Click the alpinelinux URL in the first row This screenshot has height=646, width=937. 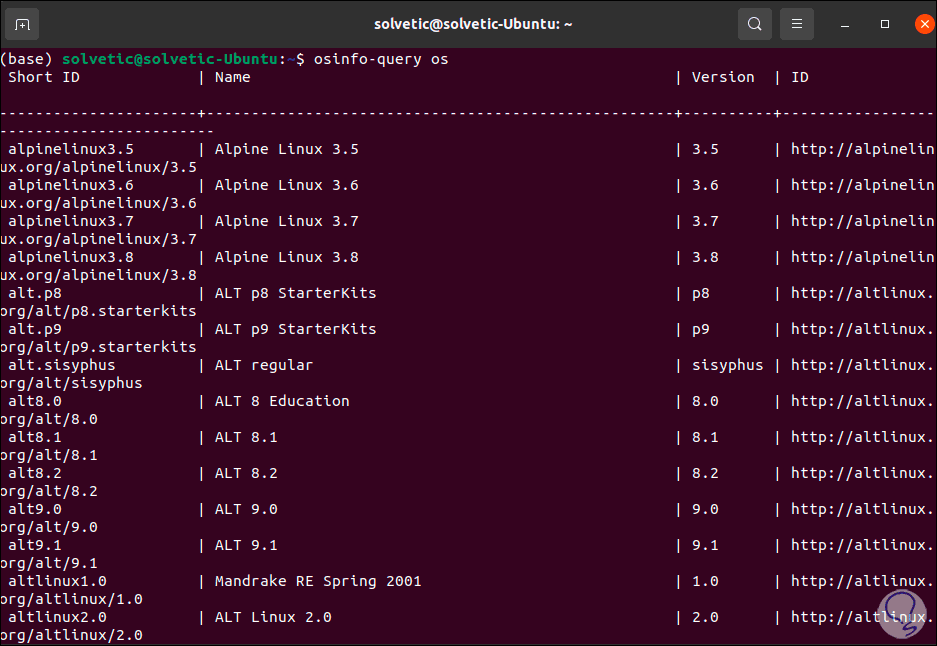(862, 148)
